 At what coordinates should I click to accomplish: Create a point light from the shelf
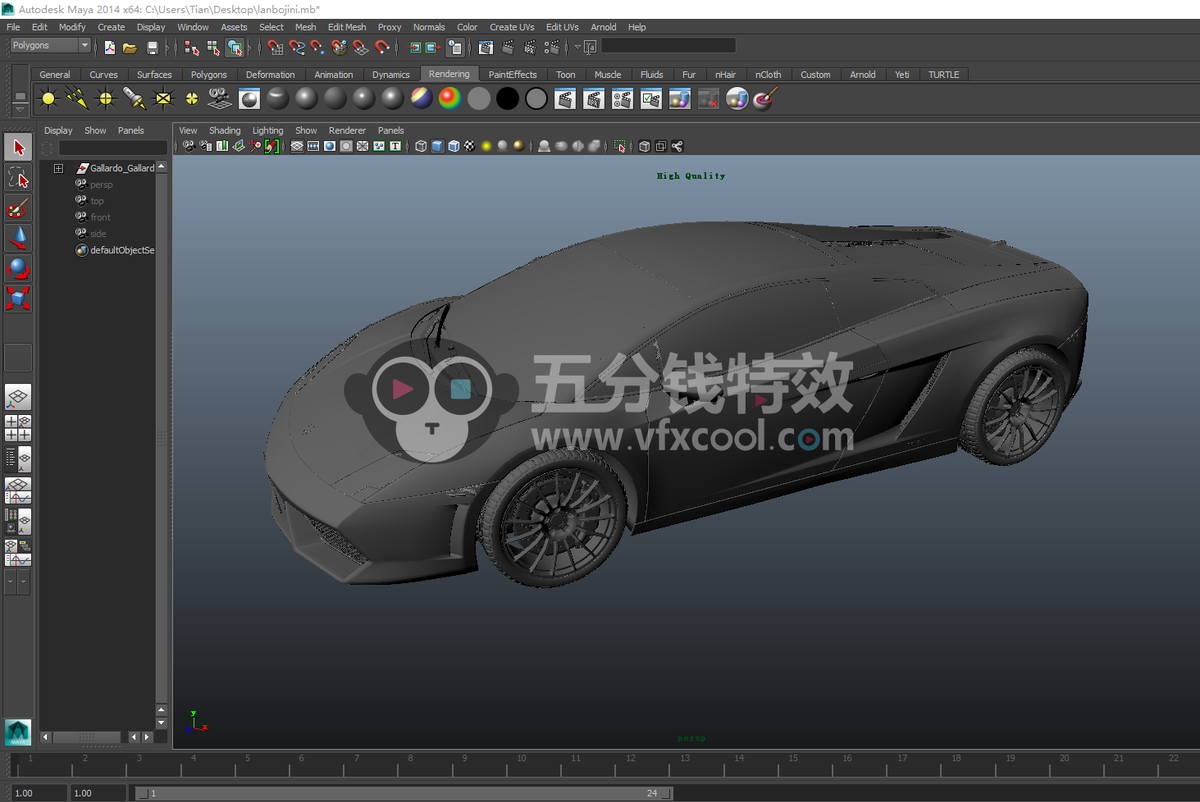pyautogui.click(x=105, y=98)
